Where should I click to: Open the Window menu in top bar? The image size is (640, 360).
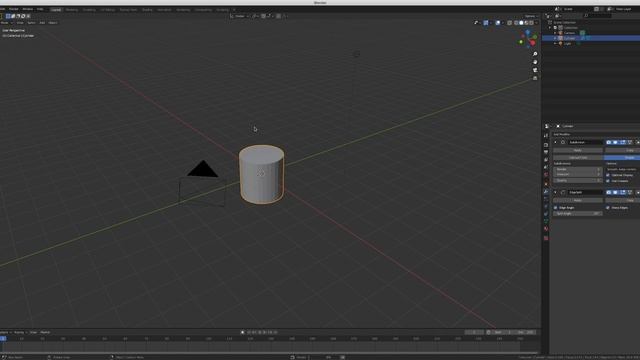[x=27, y=9]
